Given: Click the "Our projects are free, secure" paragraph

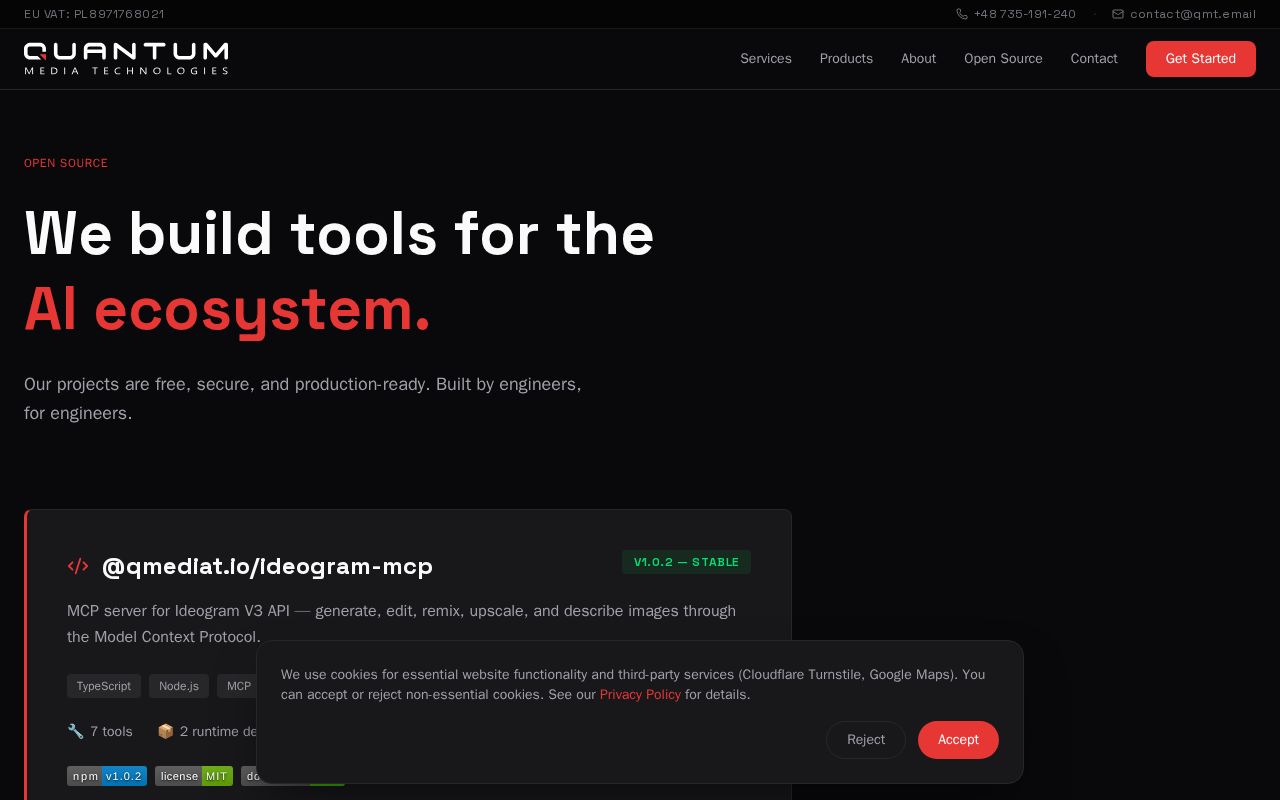Looking at the screenshot, I should pos(303,399).
